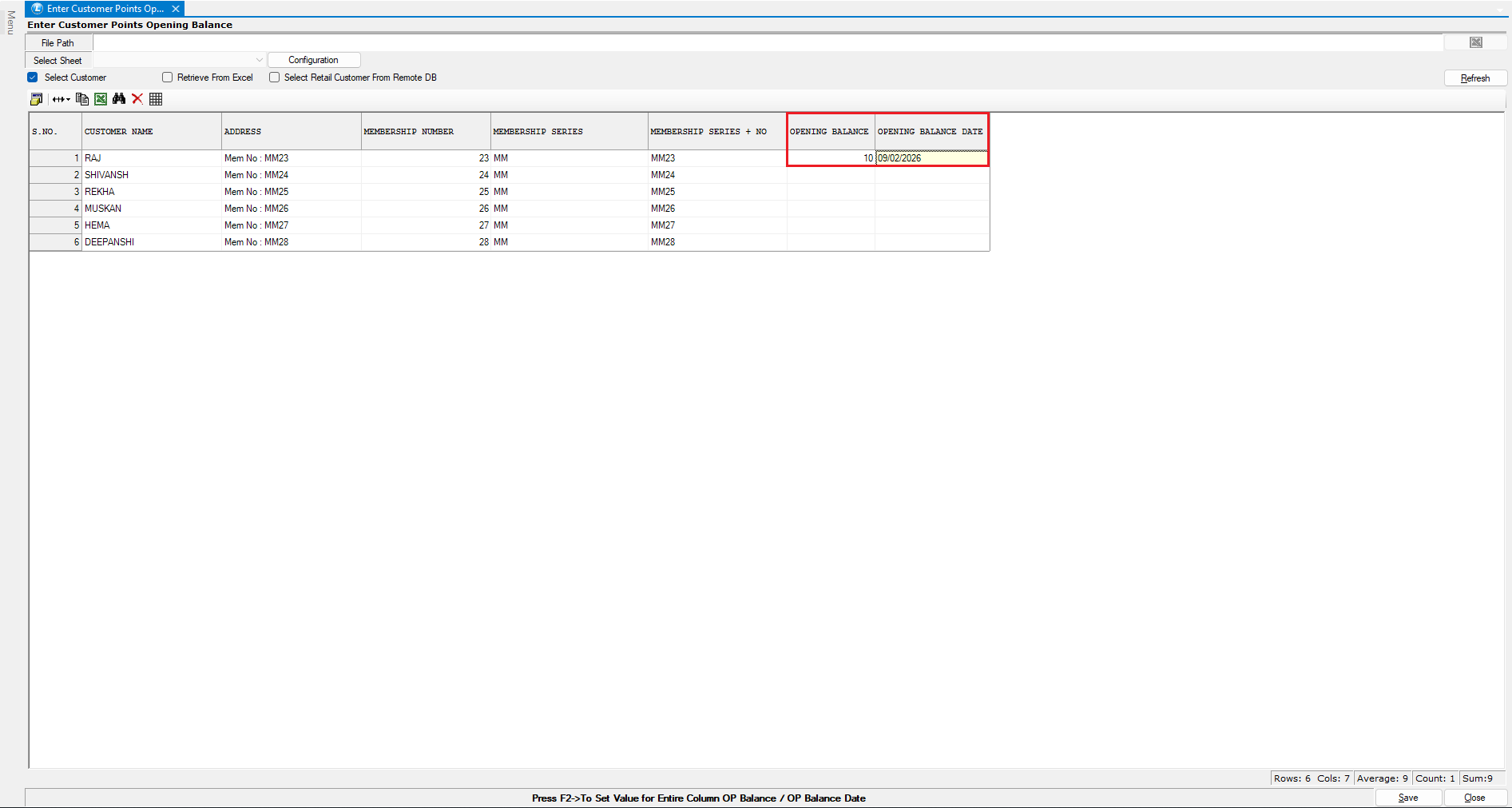Image resolution: width=1512 pixels, height=808 pixels.
Task: Click the copy icon in grid toolbar
Action: click(81, 99)
